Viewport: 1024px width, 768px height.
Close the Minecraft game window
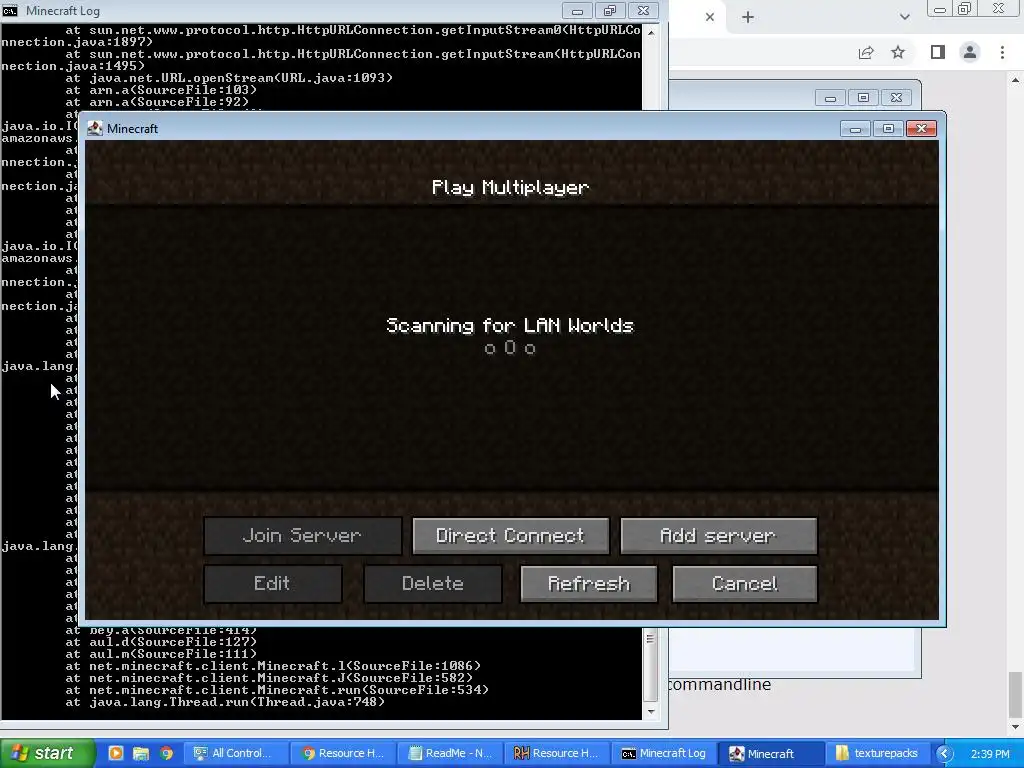coord(921,129)
